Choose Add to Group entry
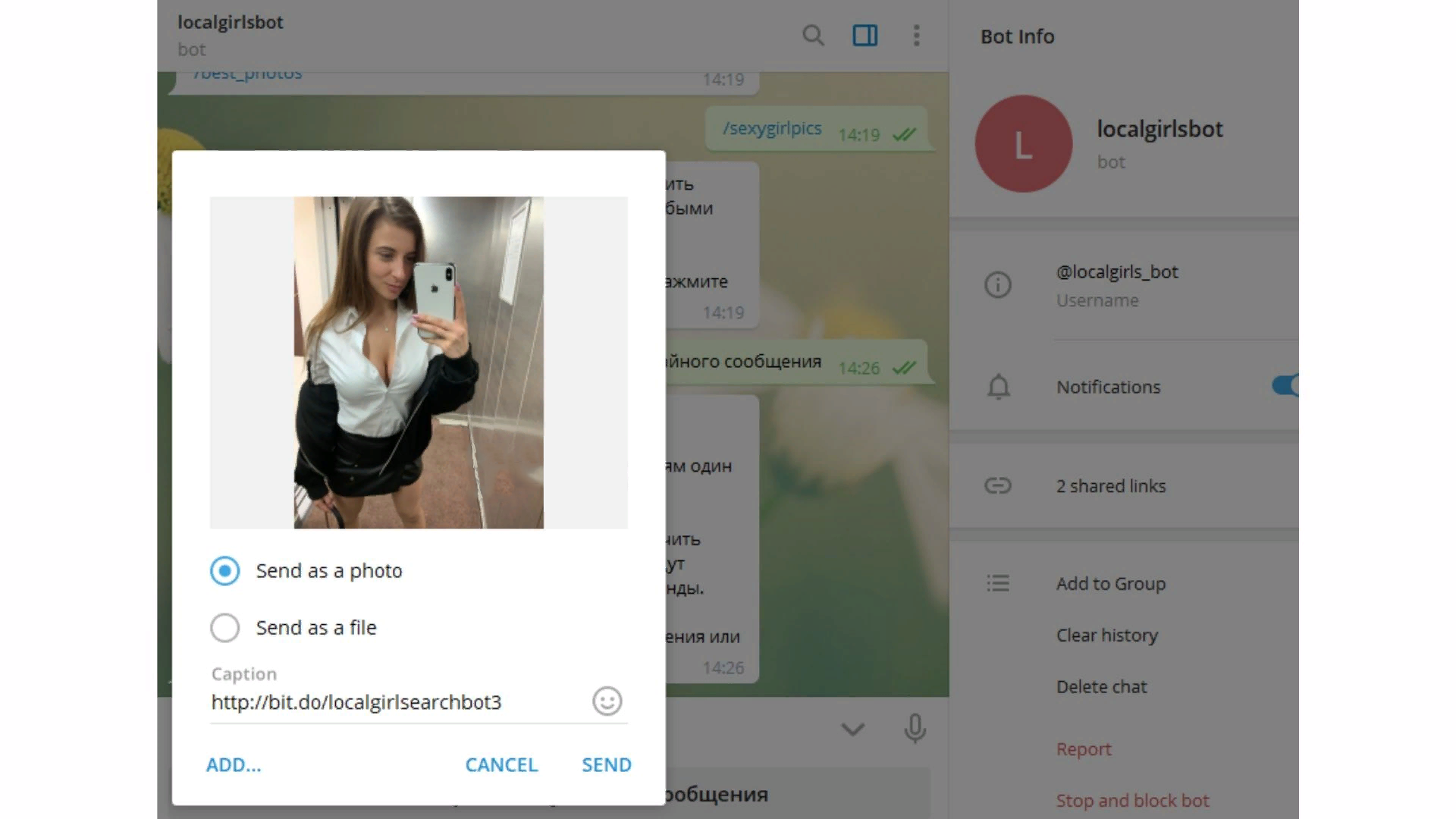This screenshot has height=819, width=1456. point(1110,584)
